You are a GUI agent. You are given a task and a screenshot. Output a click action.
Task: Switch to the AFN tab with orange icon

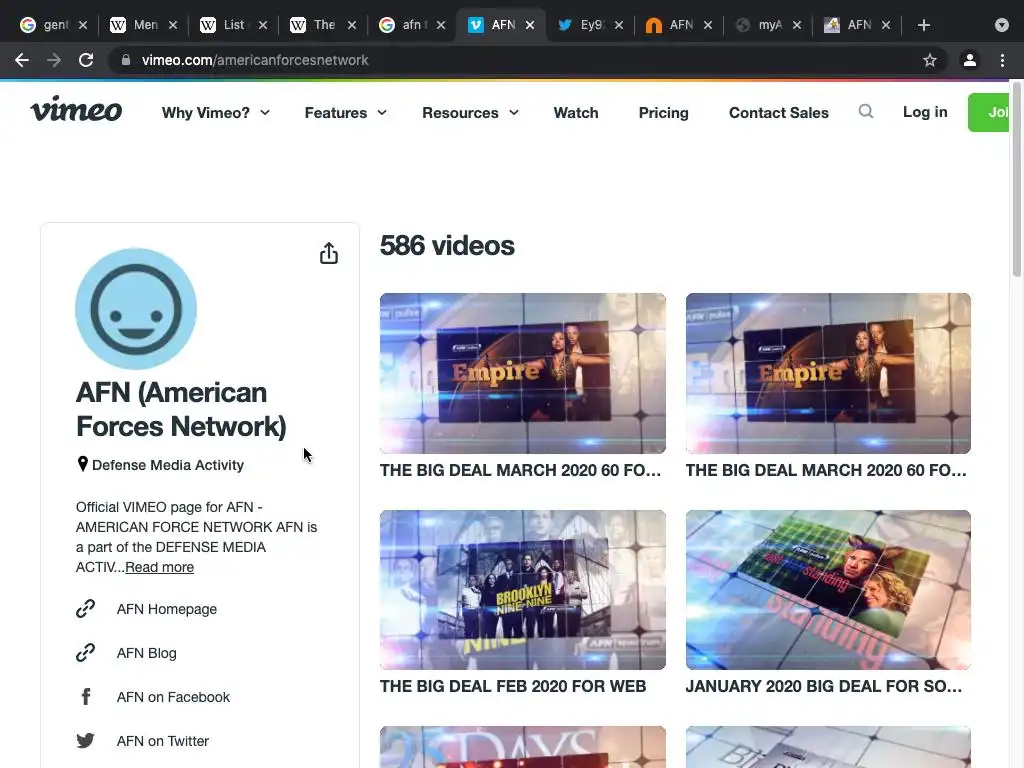point(679,25)
